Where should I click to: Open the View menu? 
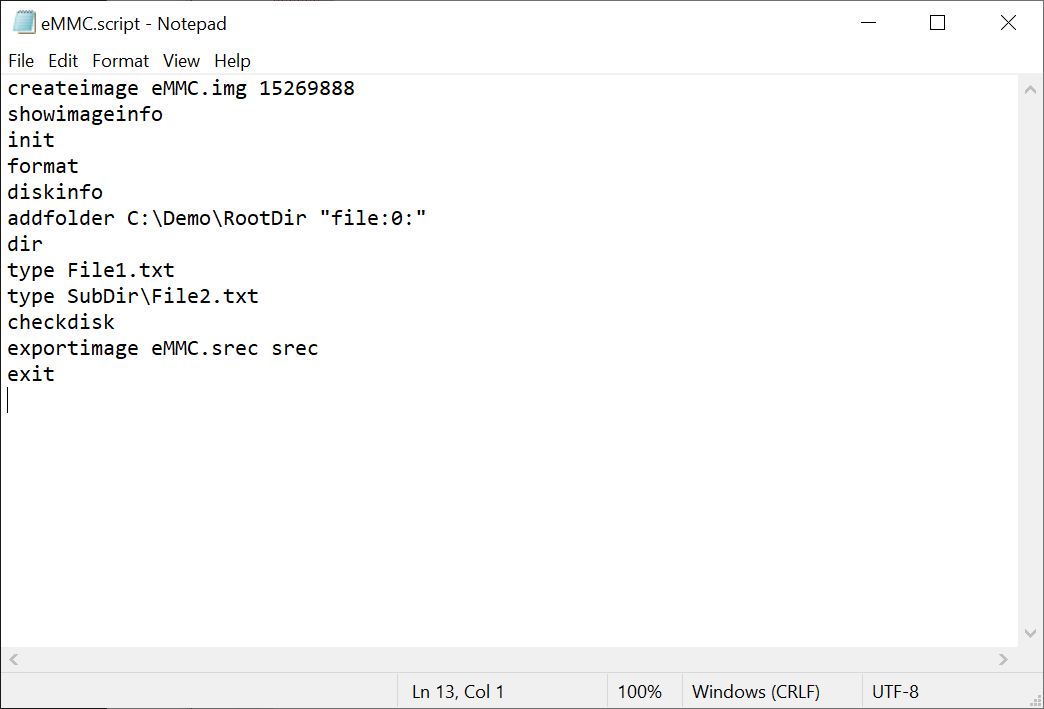pos(181,61)
